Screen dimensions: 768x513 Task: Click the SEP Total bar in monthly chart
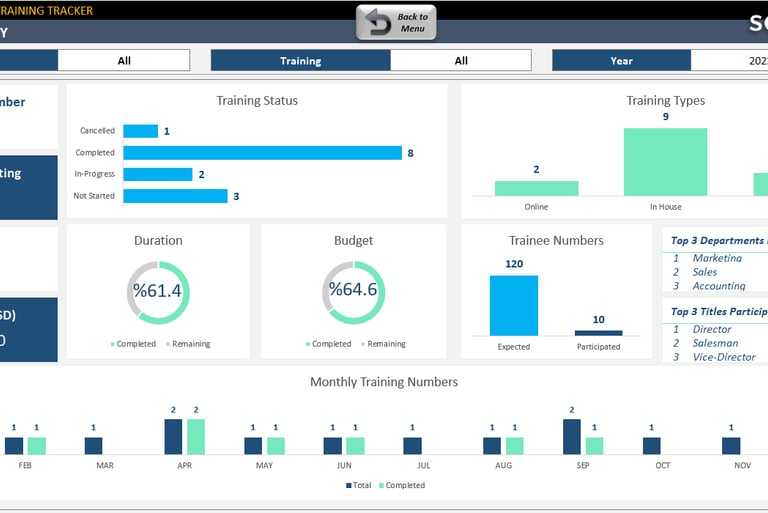pyautogui.click(x=572, y=437)
